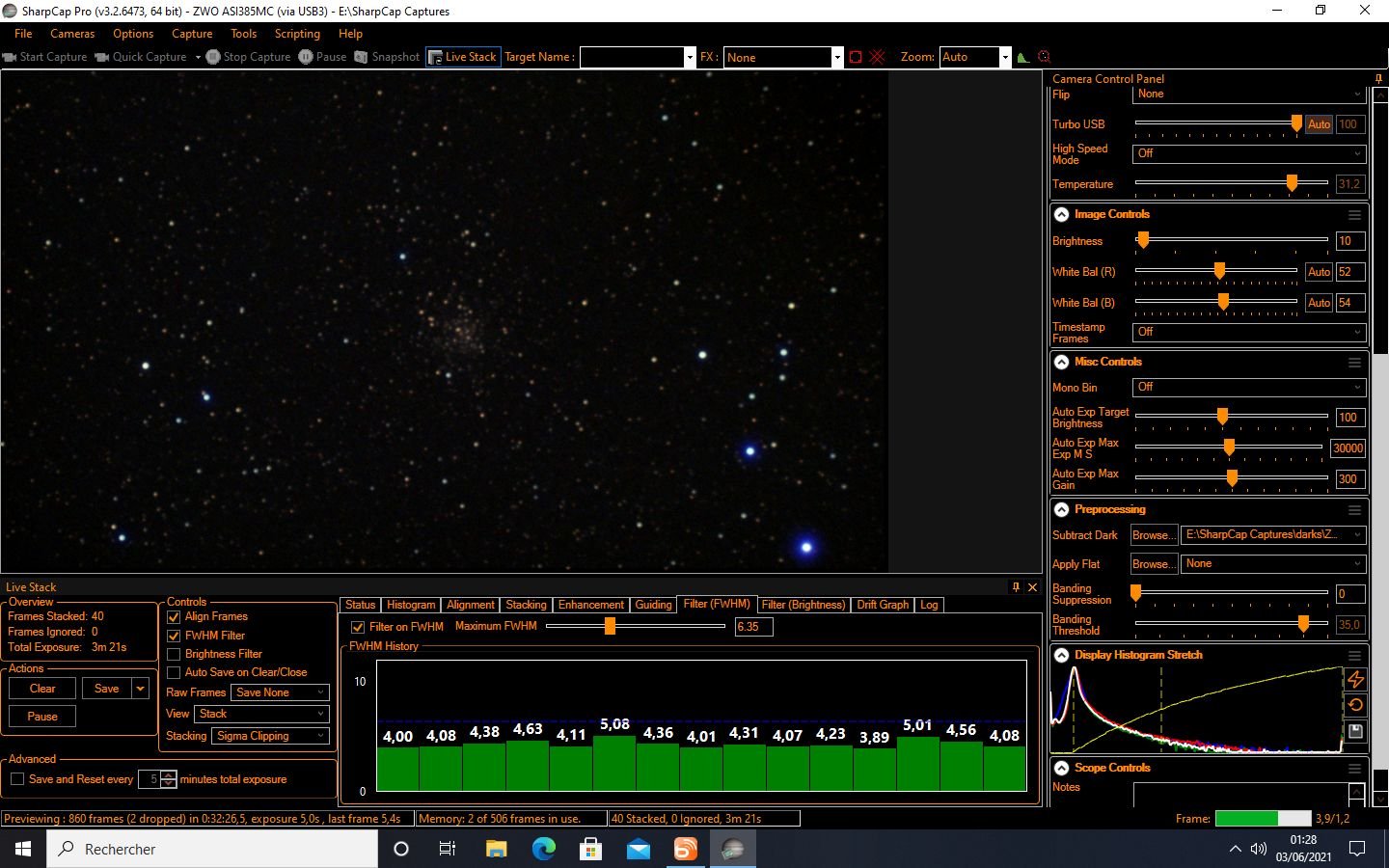
Task: Click the save stretch floppy disk icon
Action: click(1355, 731)
